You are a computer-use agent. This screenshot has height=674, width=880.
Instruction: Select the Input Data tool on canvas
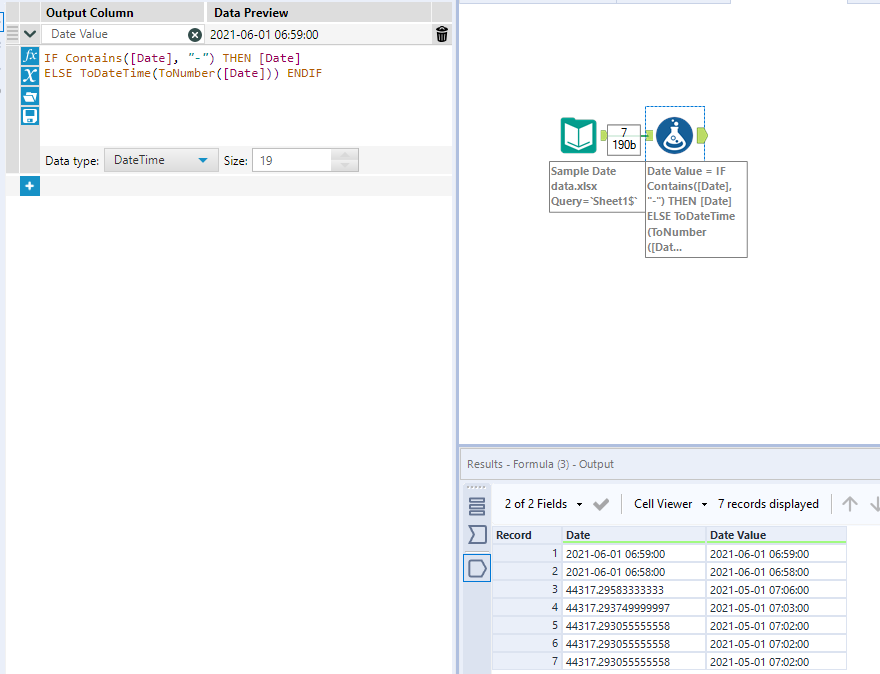579,135
